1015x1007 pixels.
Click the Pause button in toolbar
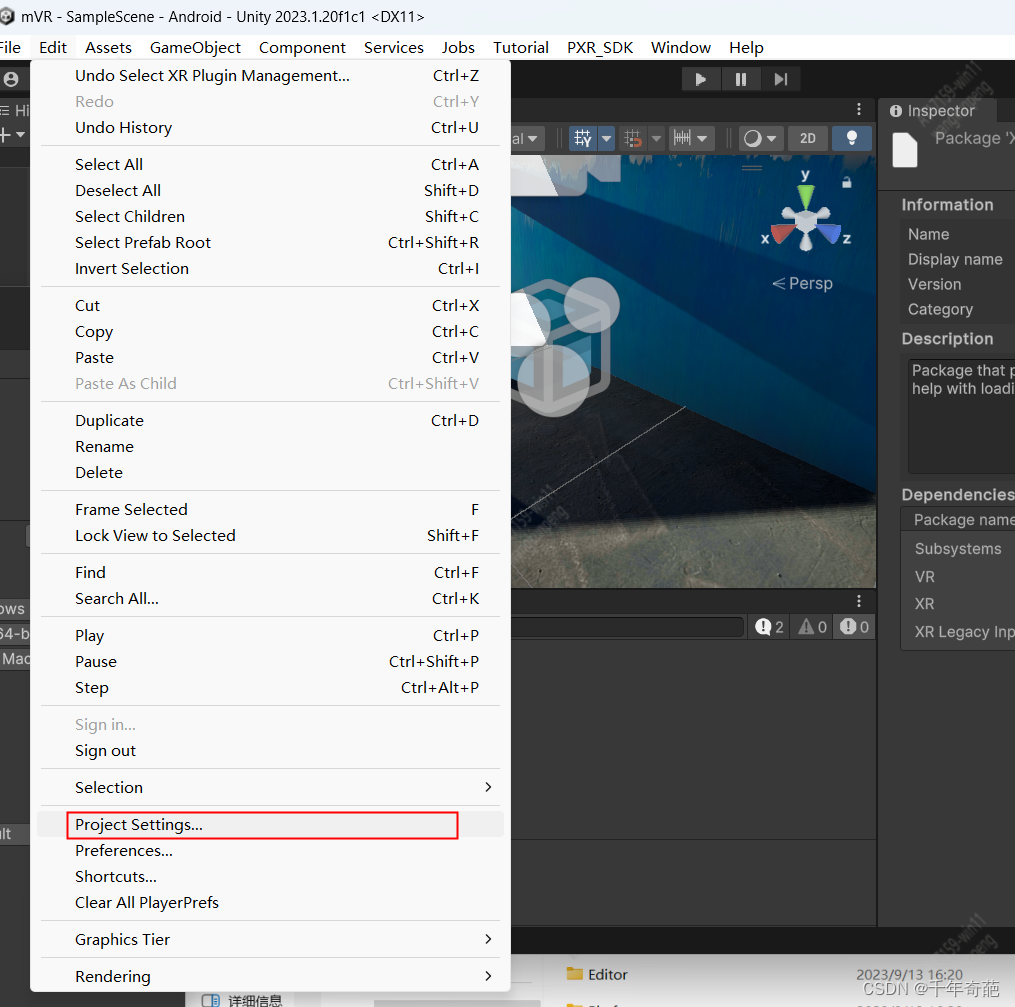click(741, 80)
